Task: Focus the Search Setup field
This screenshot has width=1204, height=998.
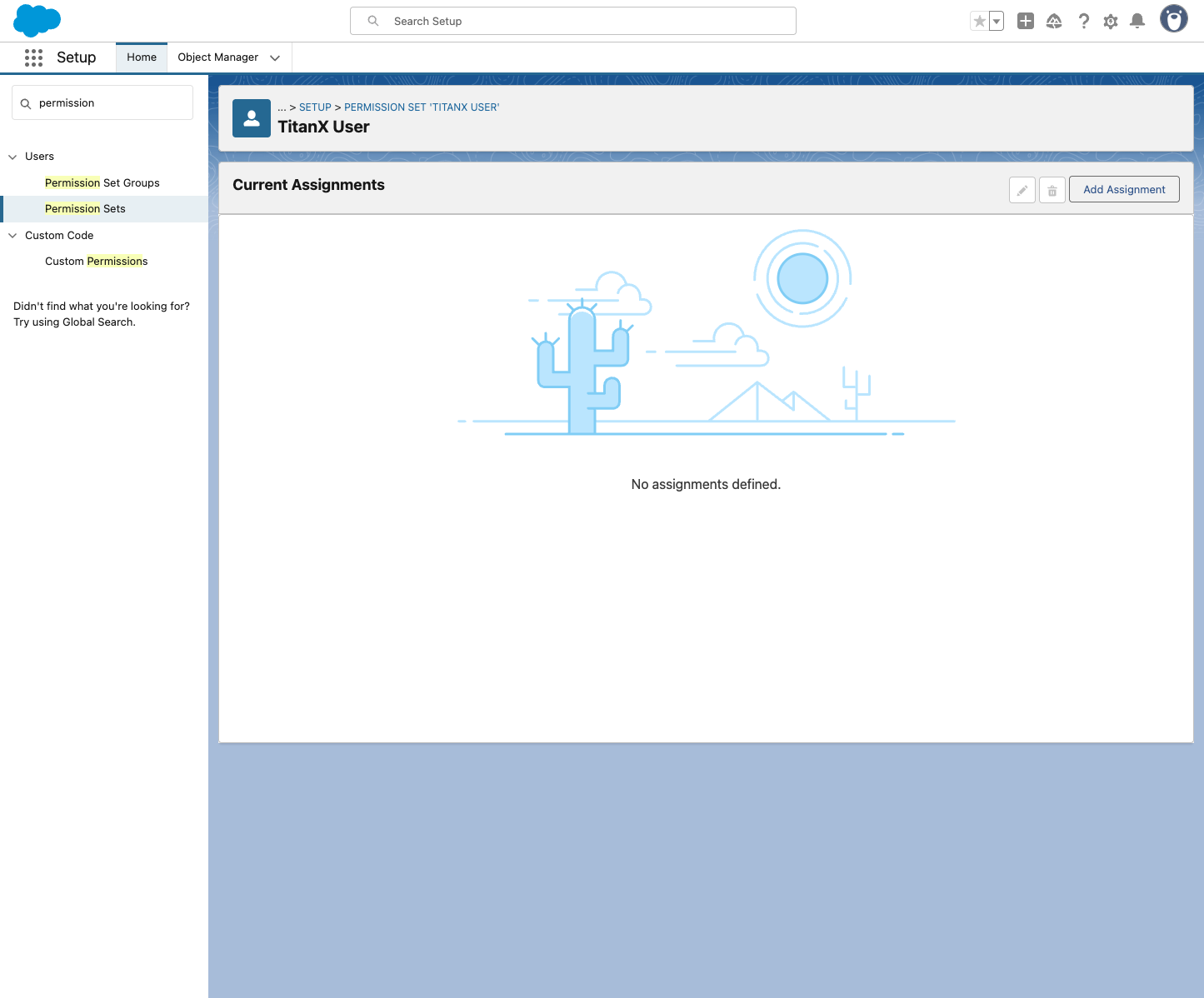Action: [x=573, y=21]
